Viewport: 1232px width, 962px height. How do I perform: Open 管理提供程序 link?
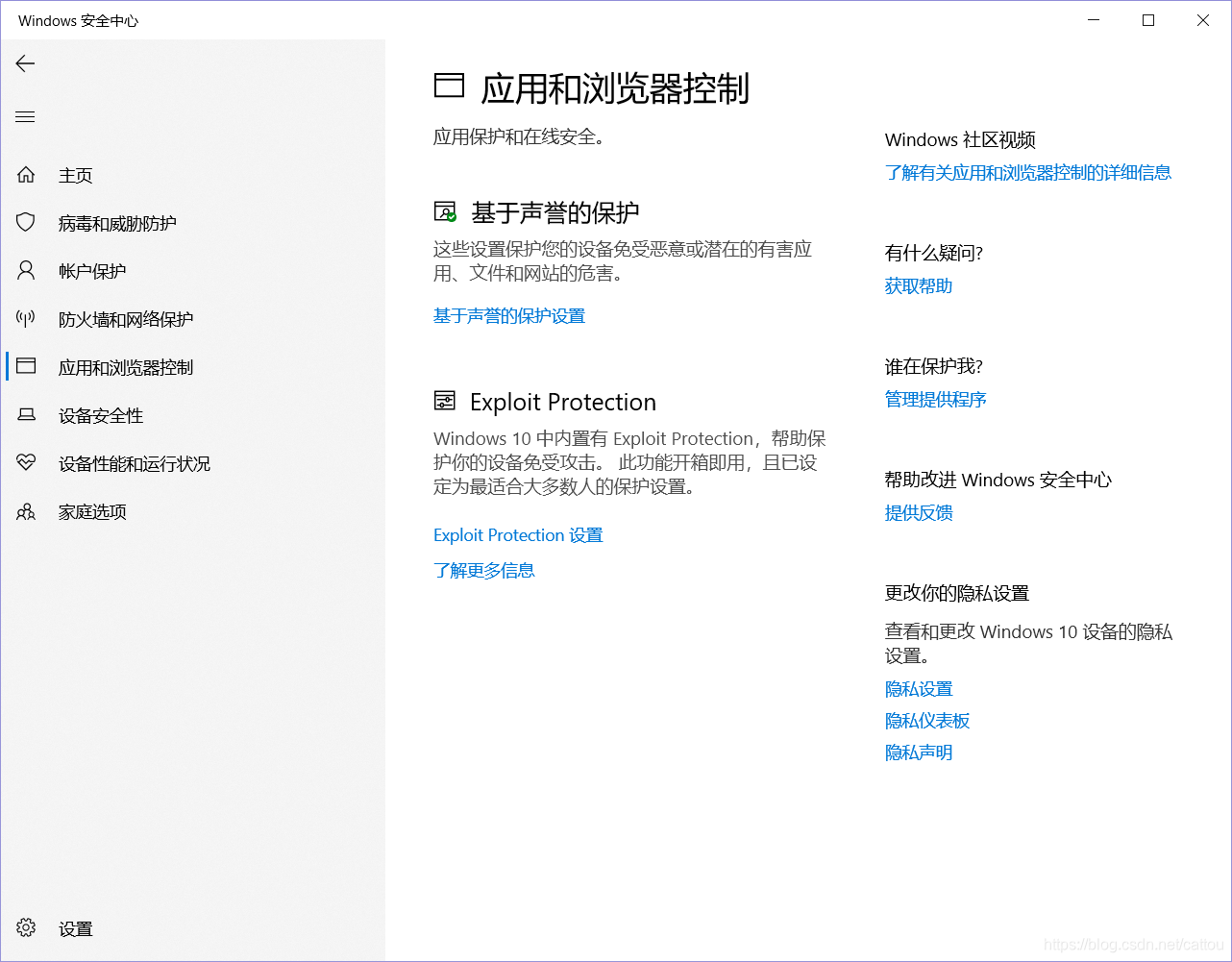pos(936,399)
